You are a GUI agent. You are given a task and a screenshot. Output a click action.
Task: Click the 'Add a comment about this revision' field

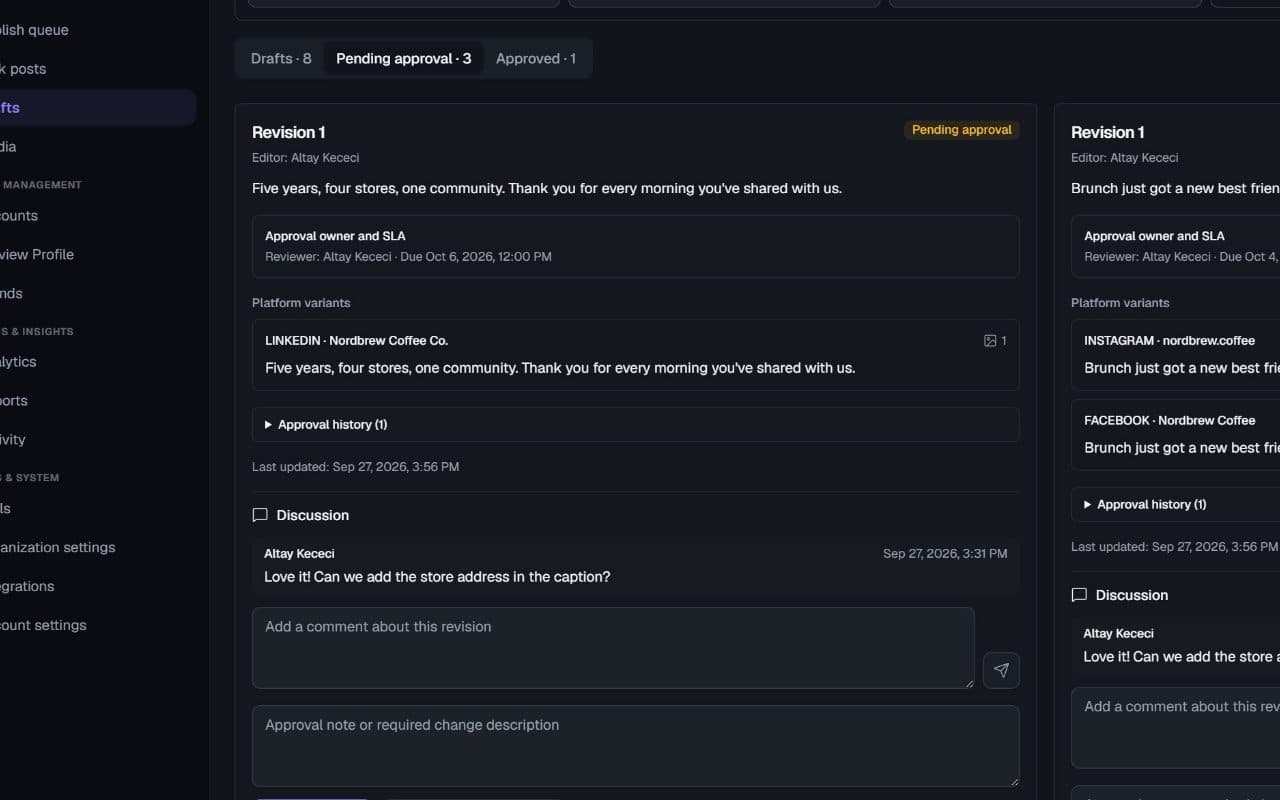613,648
